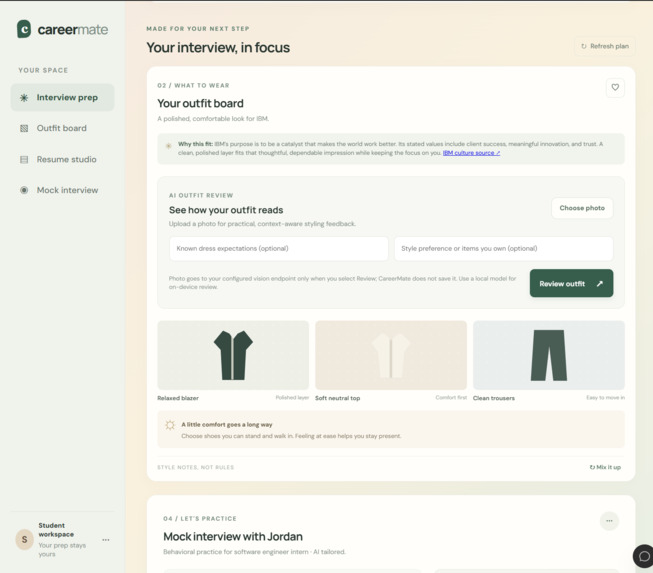Open the chat bubble widget
Viewport: 653px width, 573px height.
click(643, 556)
